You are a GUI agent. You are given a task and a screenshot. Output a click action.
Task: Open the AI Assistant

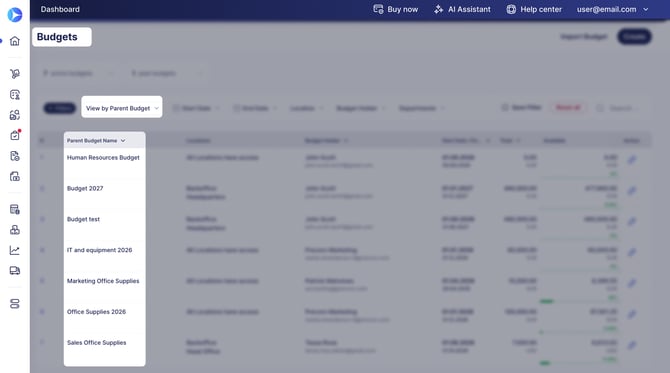[469, 9]
